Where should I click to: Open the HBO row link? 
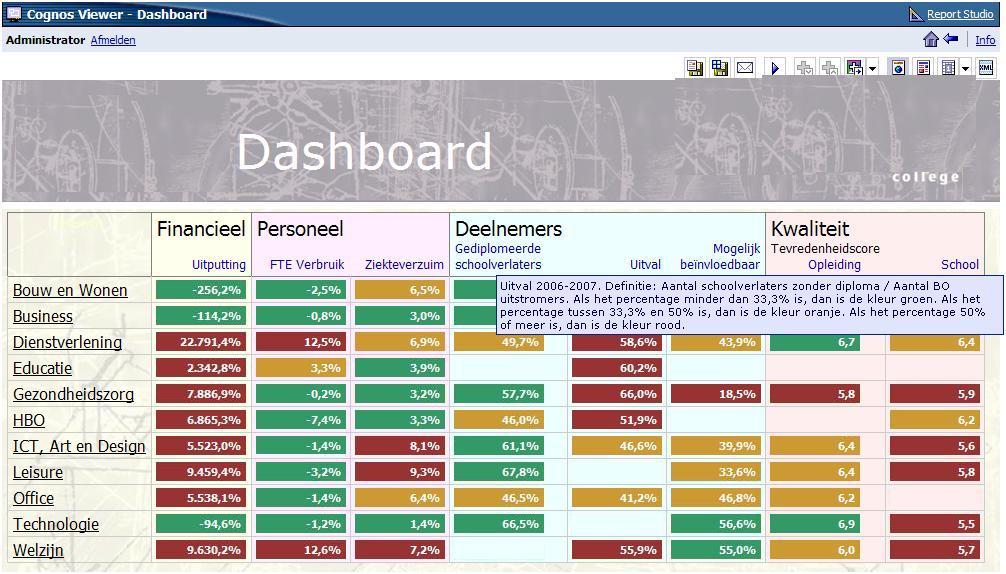[x=29, y=420]
